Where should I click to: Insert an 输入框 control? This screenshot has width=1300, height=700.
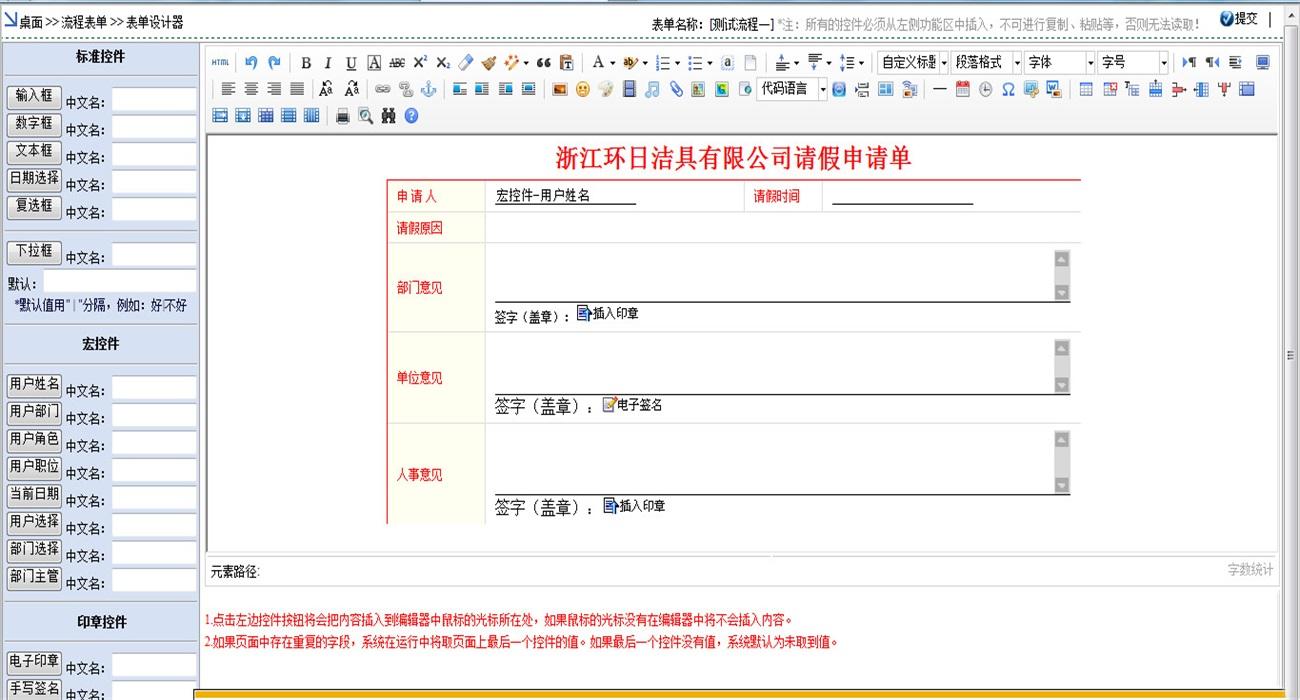tap(34, 97)
